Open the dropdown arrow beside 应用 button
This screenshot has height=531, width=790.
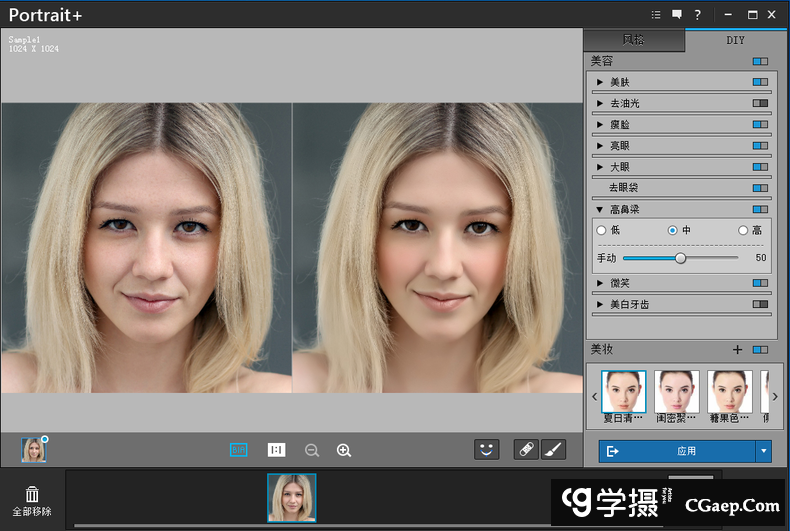click(x=764, y=451)
